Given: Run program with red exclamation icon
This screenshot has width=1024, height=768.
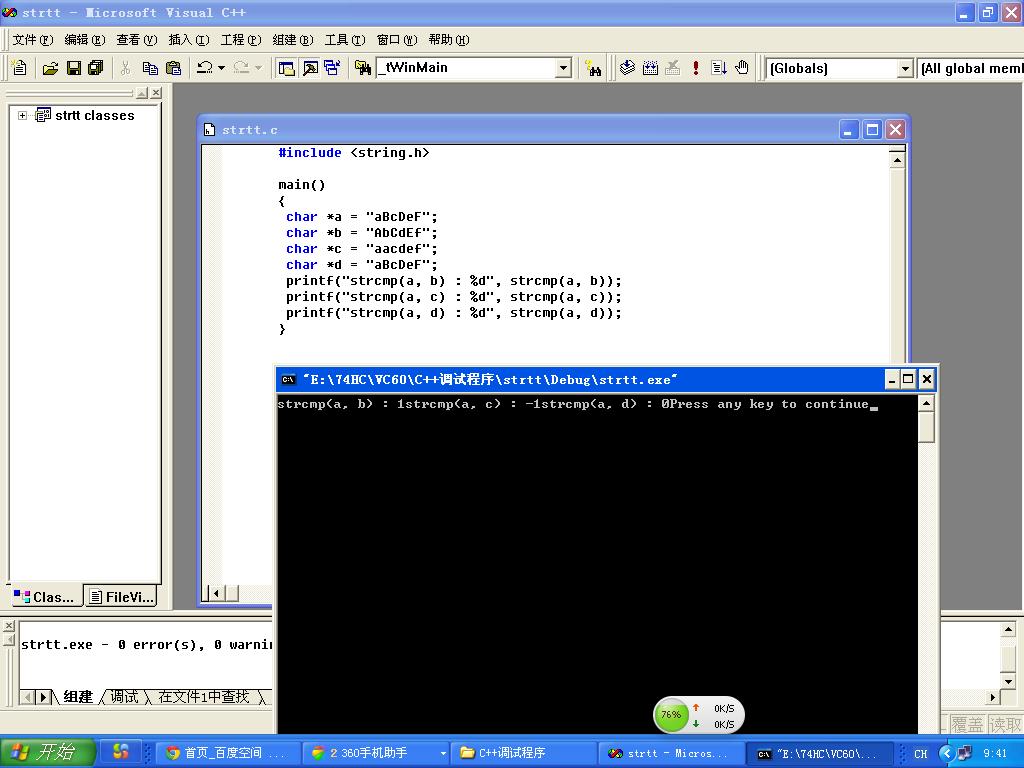Looking at the screenshot, I should tap(696, 67).
